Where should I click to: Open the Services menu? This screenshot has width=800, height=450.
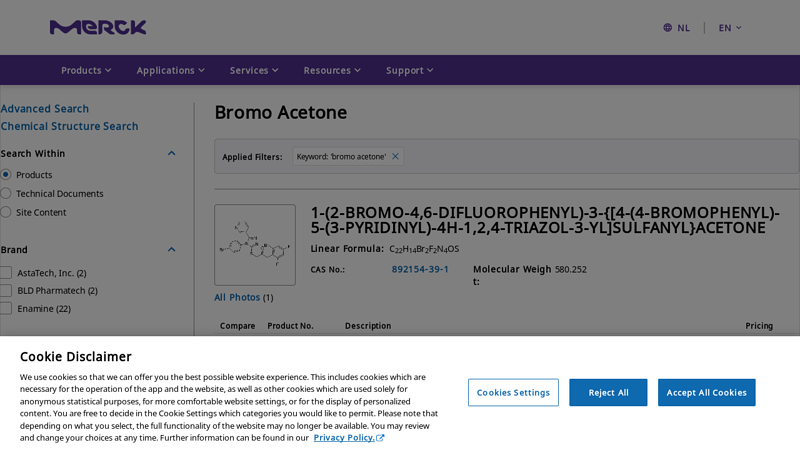click(x=254, y=70)
